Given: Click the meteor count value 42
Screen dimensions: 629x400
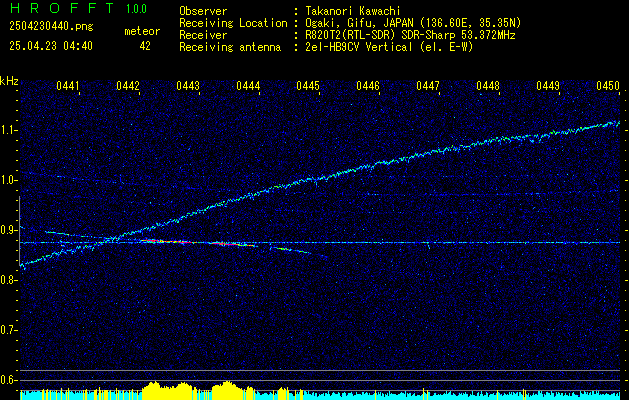Looking at the screenshot, I should point(145,46).
